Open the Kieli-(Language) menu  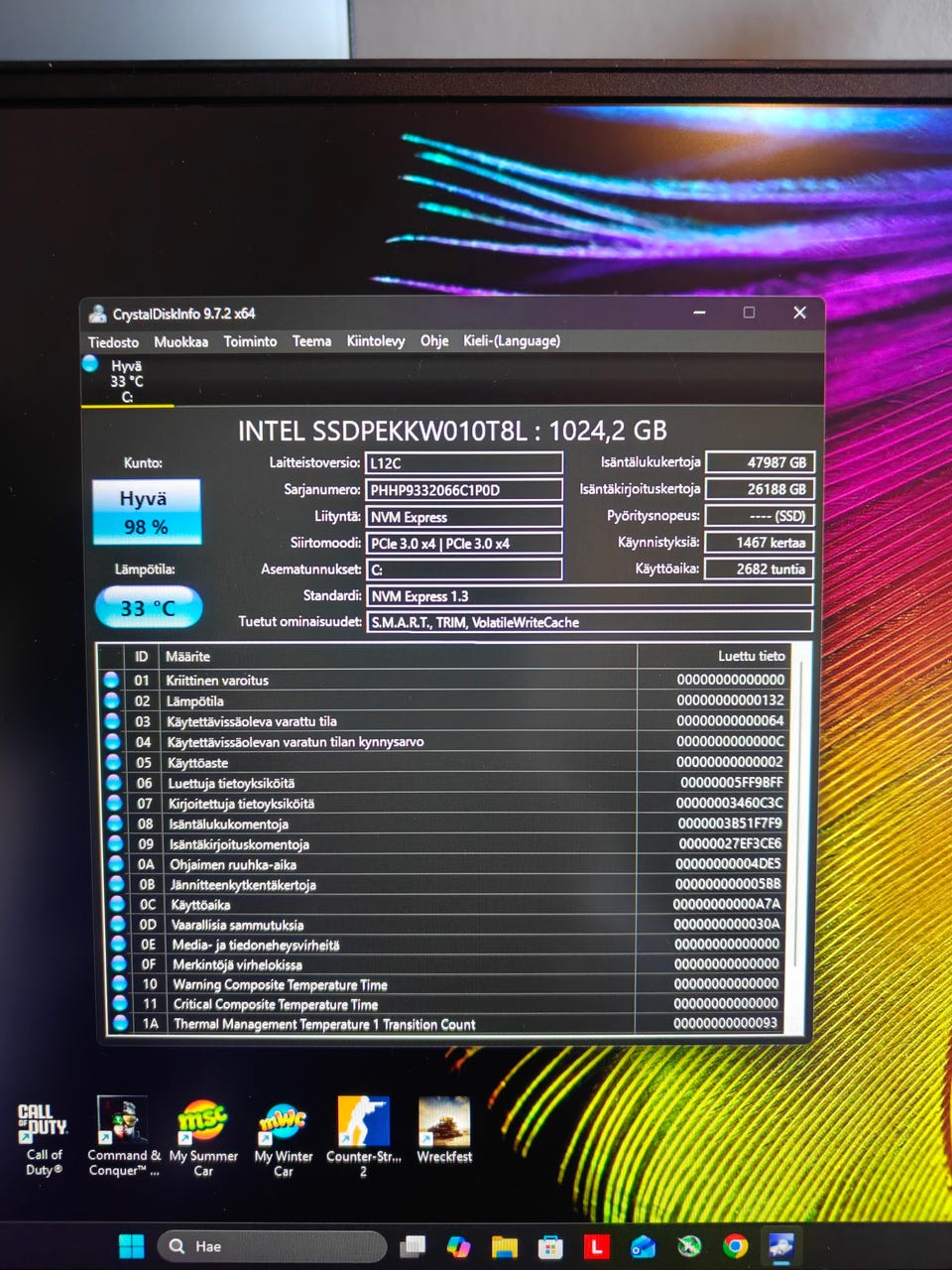pyautogui.click(x=511, y=340)
